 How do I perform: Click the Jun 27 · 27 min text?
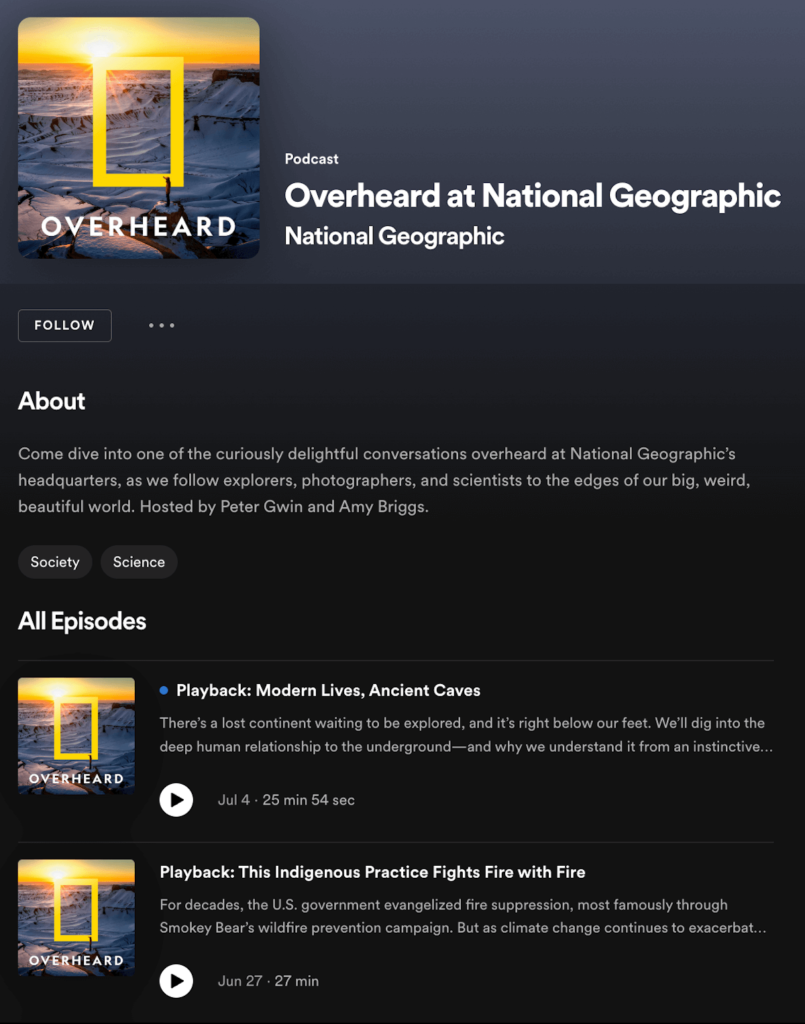click(x=268, y=981)
